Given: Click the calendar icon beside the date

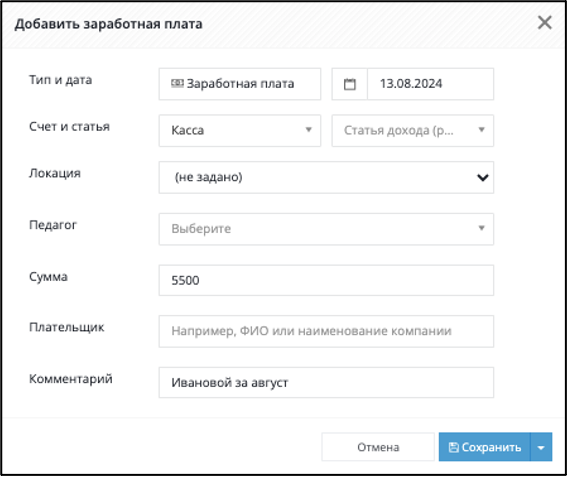Looking at the screenshot, I should coord(350,84).
